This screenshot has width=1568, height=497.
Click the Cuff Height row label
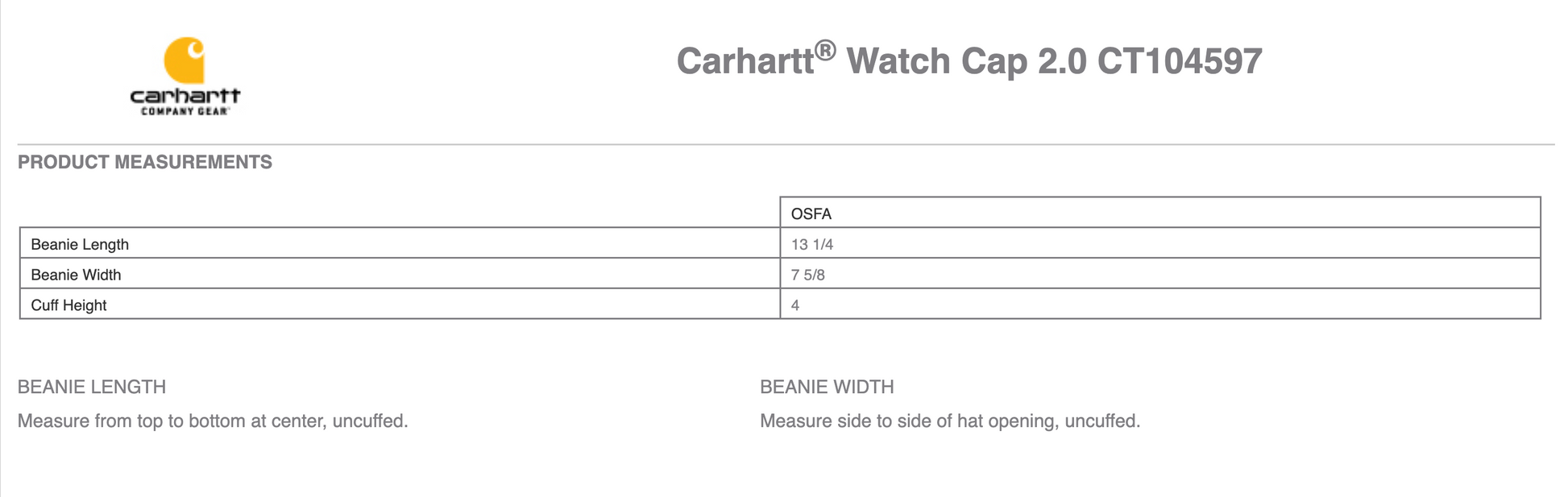pos(68,305)
